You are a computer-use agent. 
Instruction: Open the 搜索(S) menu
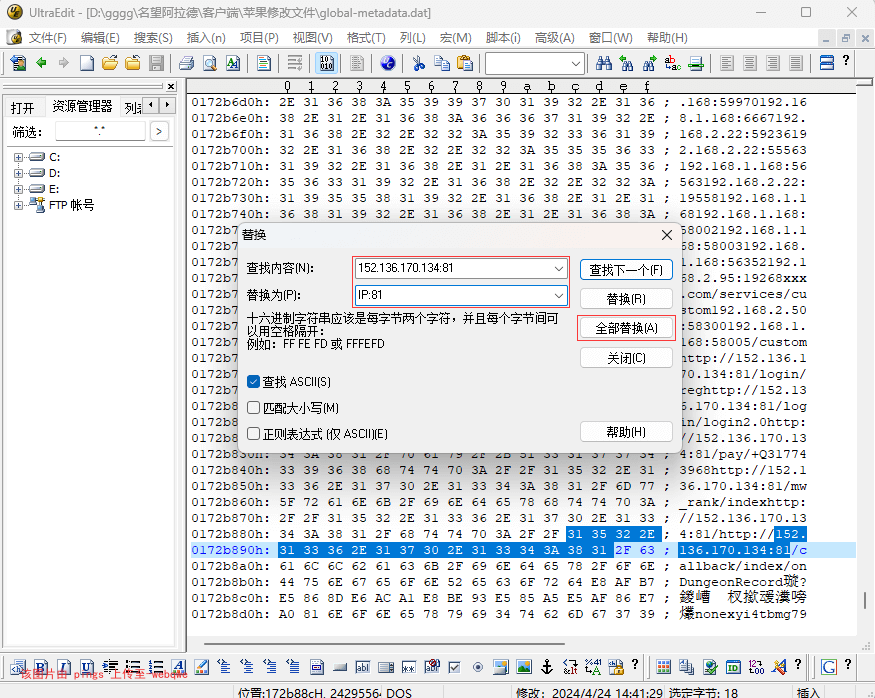[x=153, y=38]
